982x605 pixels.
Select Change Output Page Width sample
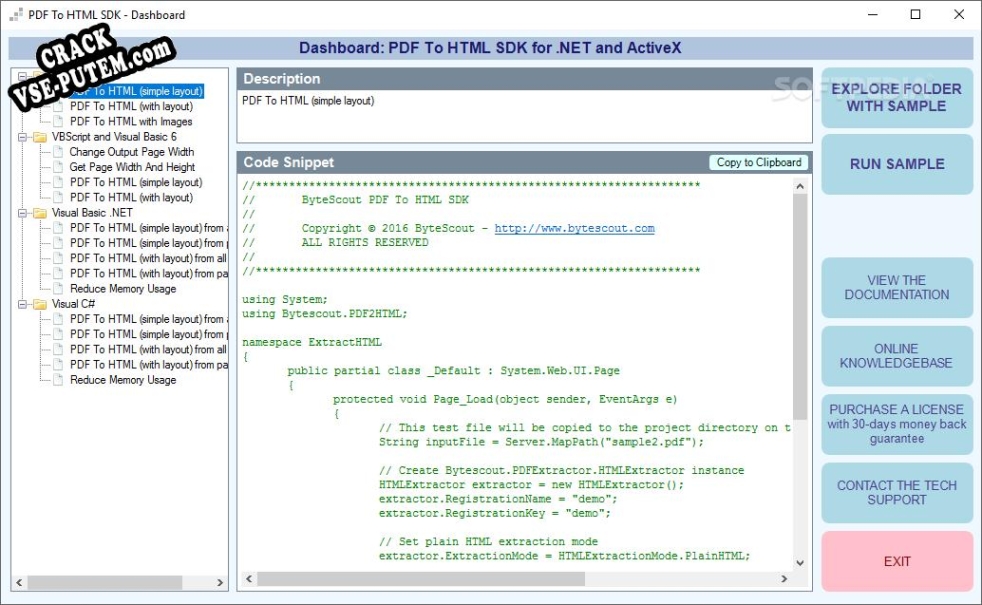[x=132, y=152]
